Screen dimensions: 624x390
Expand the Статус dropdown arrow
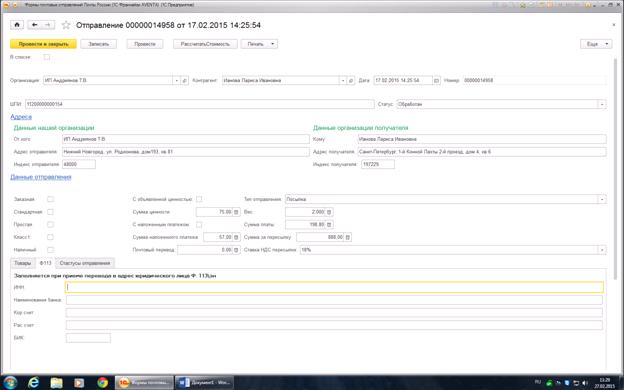[x=602, y=104]
